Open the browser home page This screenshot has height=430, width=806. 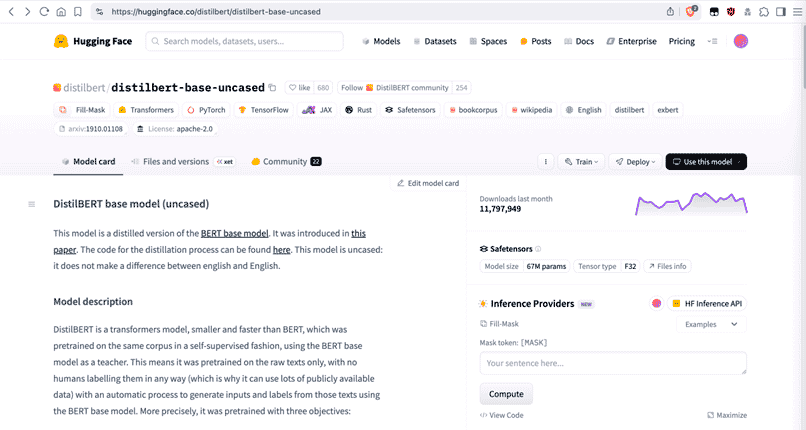point(61,11)
